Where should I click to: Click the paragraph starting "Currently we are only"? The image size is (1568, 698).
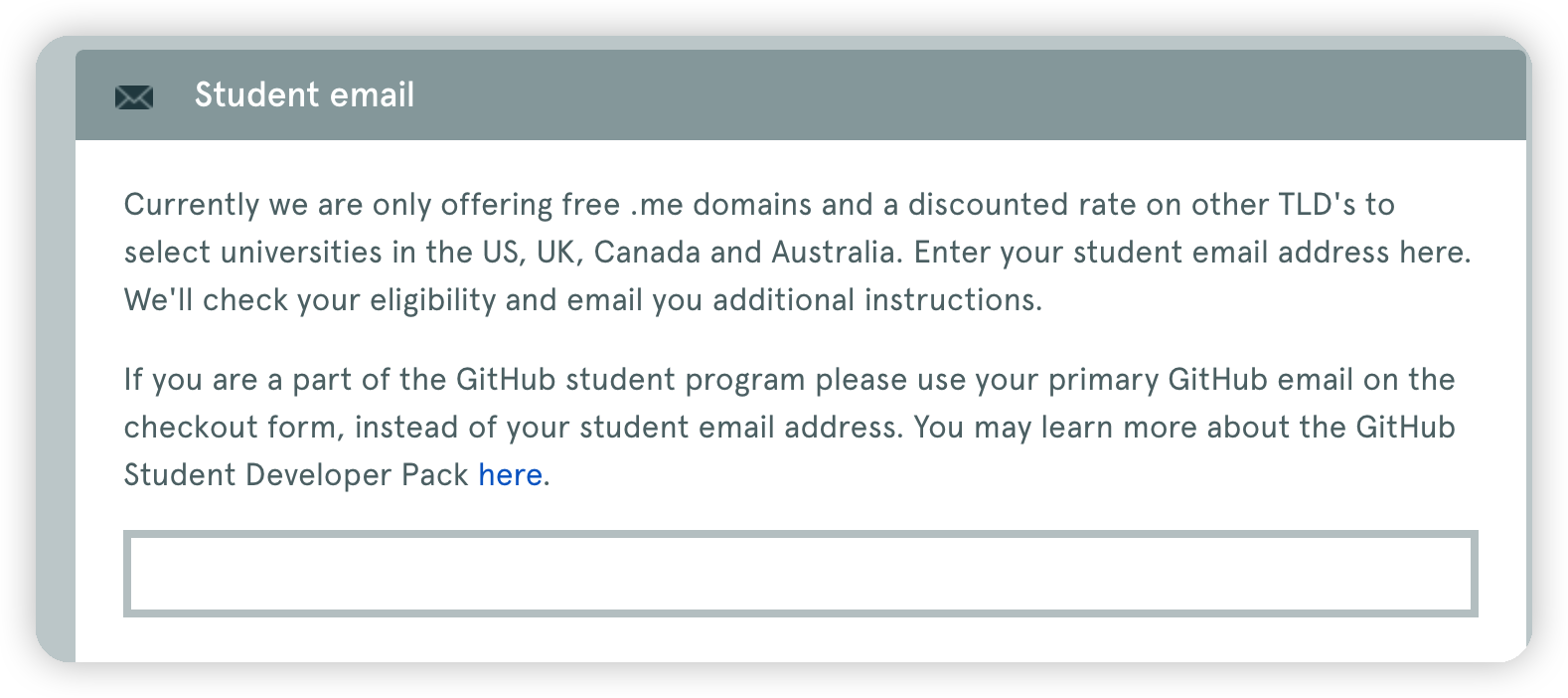[798, 253]
